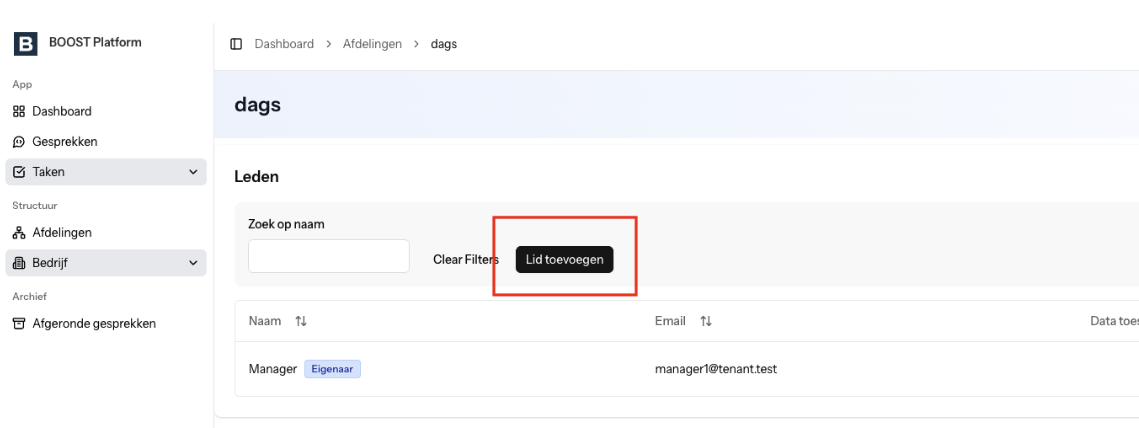Sort members by Email column arrows

(705, 321)
